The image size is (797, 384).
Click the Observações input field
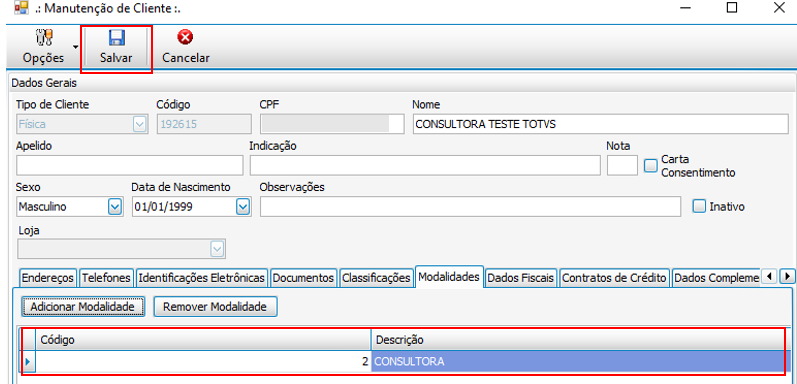point(470,206)
